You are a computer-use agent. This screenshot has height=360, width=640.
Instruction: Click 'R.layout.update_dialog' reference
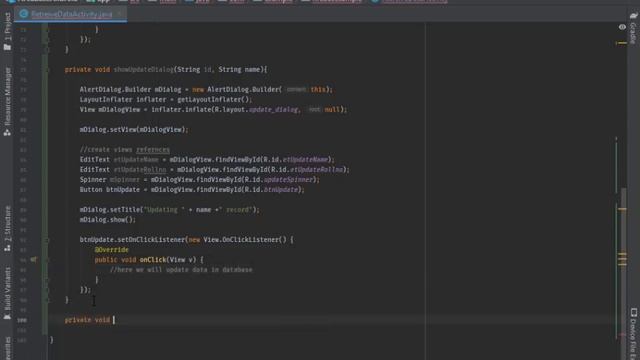[257, 109]
